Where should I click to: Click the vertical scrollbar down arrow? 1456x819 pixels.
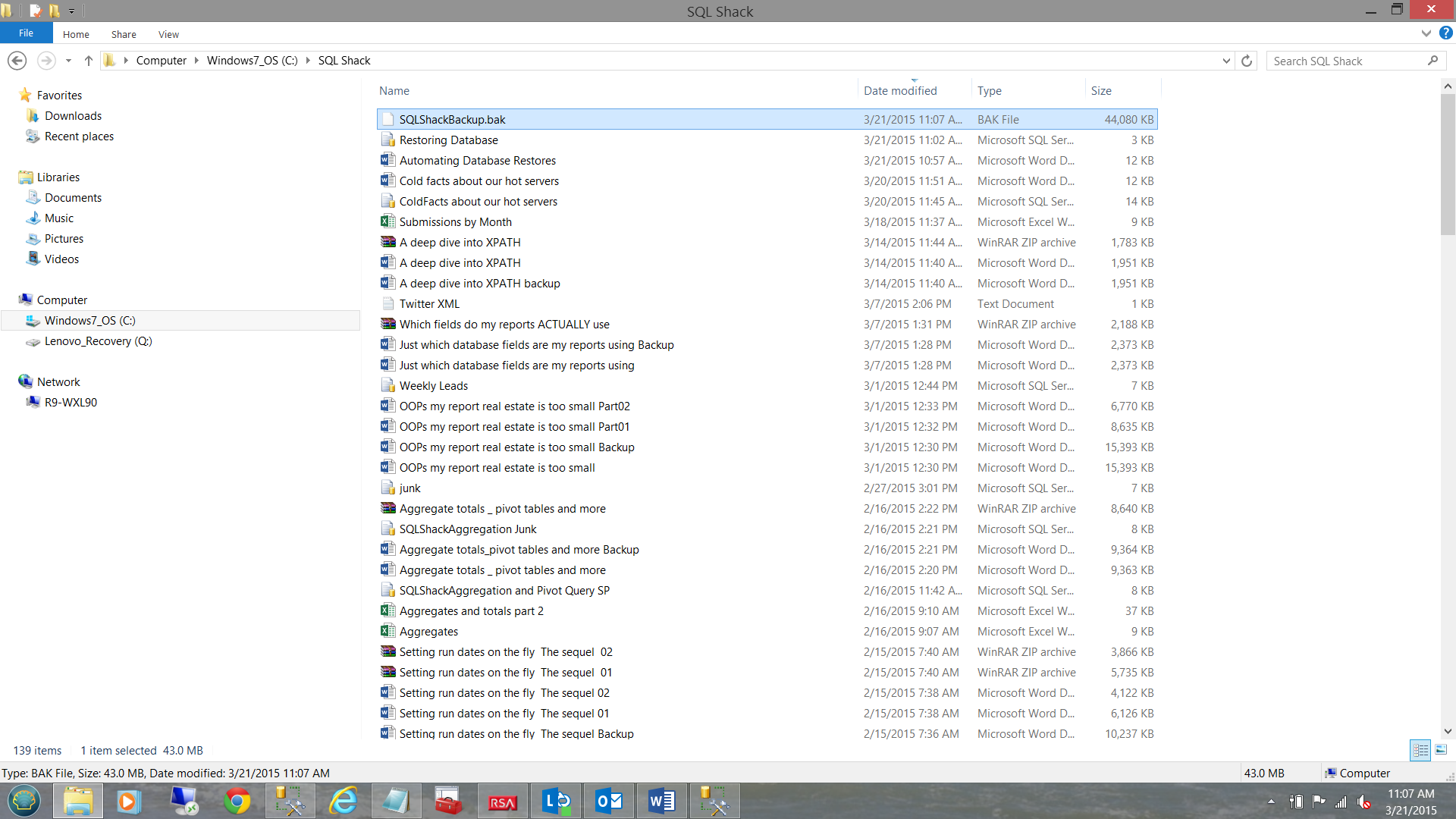[1448, 732]
